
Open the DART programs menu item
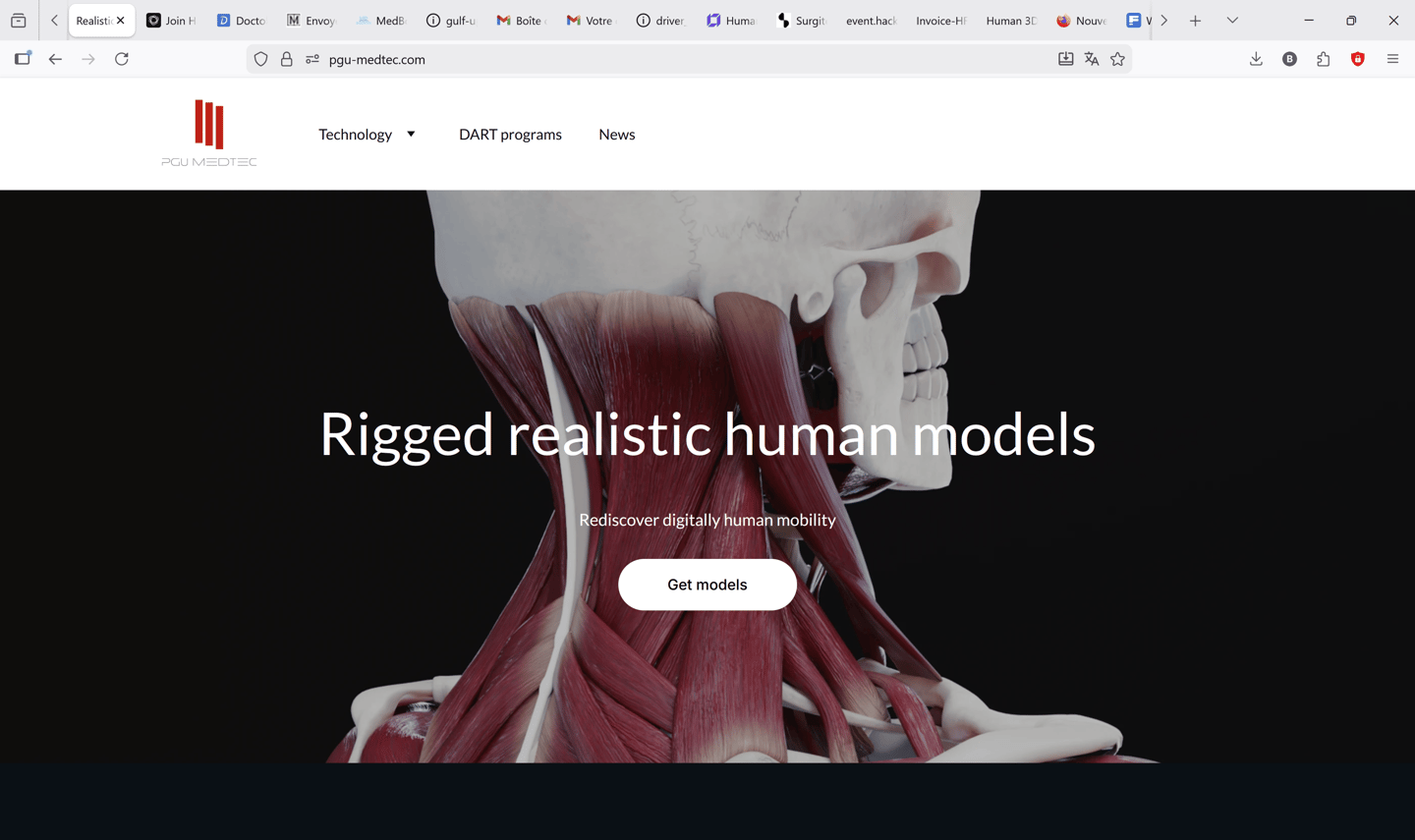pos(510,135)
